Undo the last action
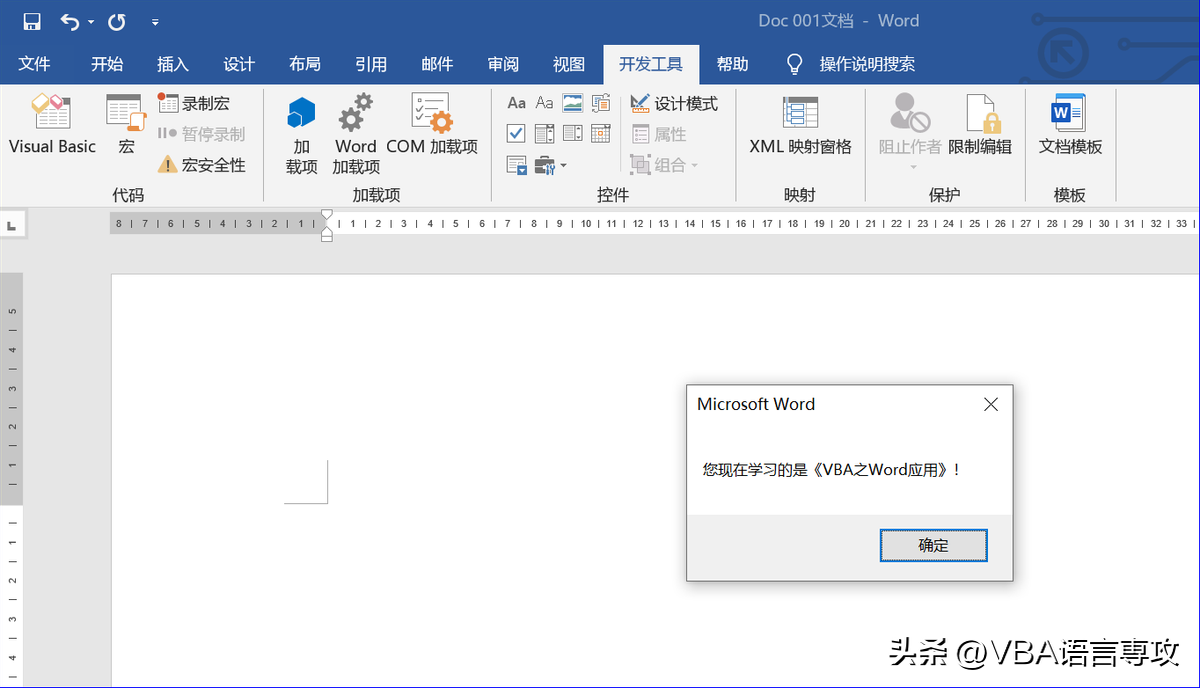This screenshot has height=688, width=1200. pyautogui.click(x=70, y=21)
